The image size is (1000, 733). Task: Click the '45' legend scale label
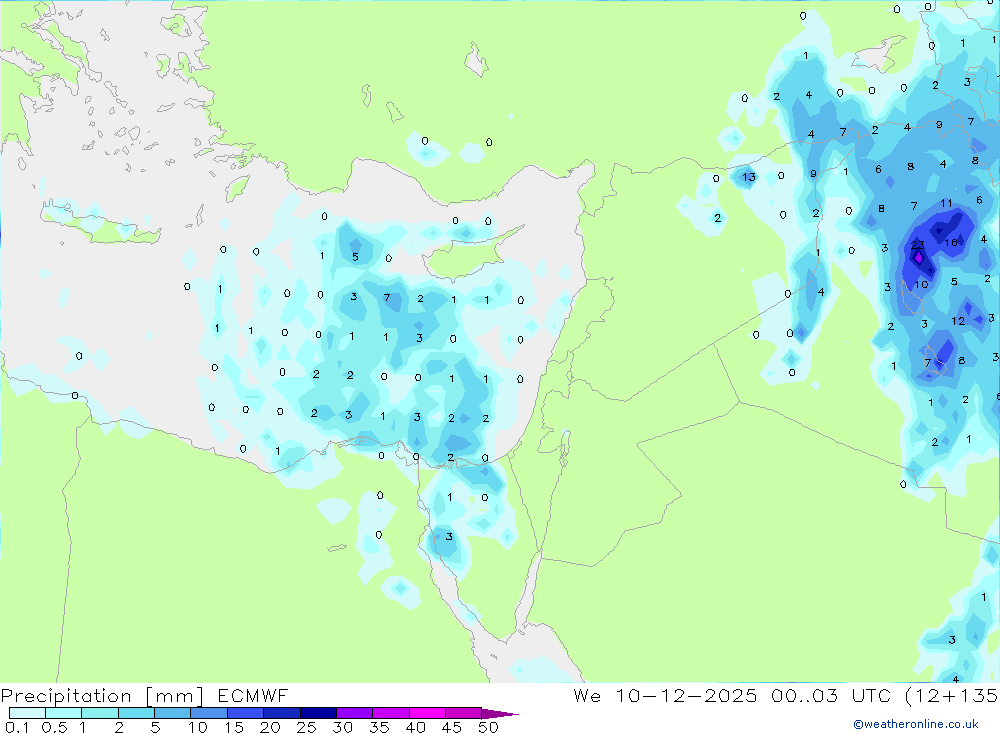click(452, 727)
